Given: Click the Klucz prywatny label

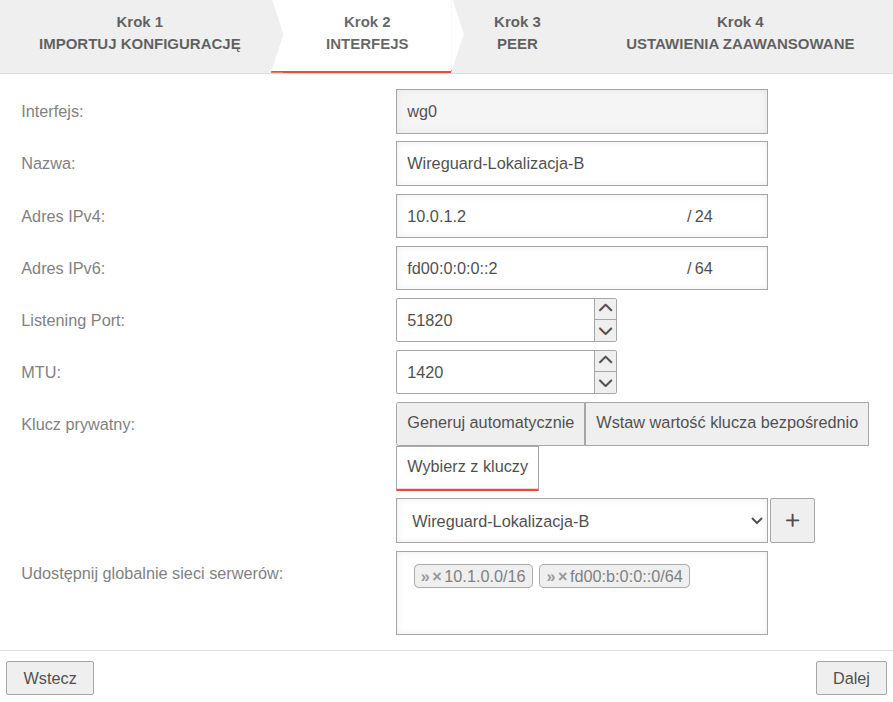Looking at the screenshot, I should pyautogui.click(x=78, y=425).
